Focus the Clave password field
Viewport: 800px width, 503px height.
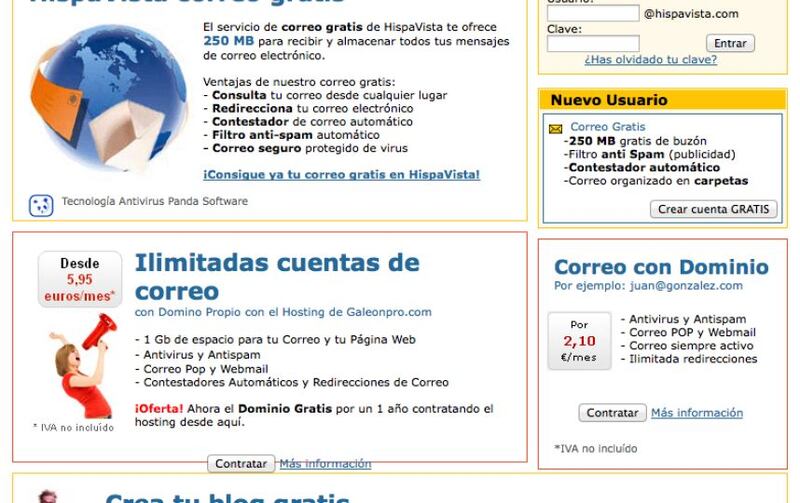point(593,43)
